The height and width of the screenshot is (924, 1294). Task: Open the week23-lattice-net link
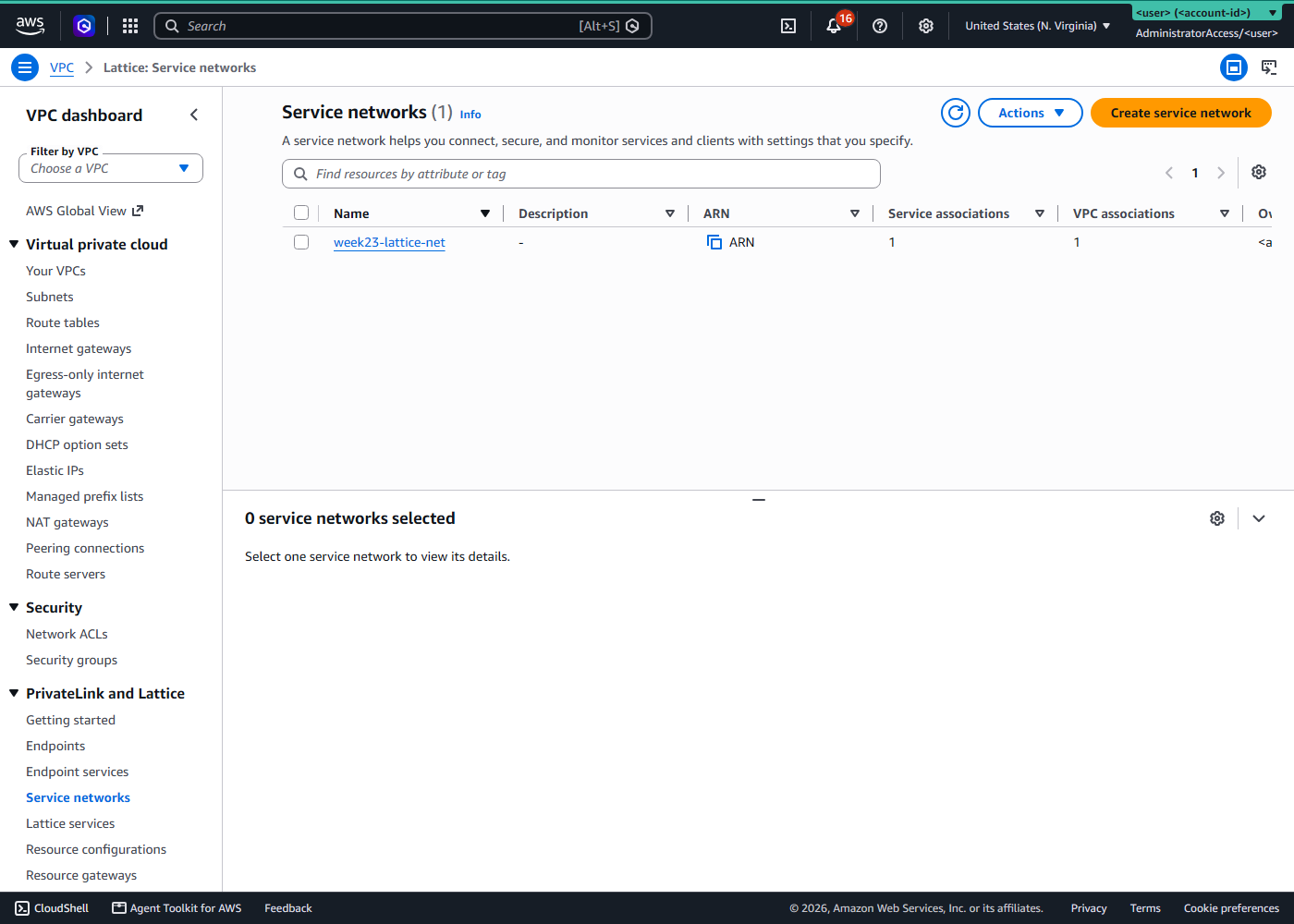[x=389, y=242]
